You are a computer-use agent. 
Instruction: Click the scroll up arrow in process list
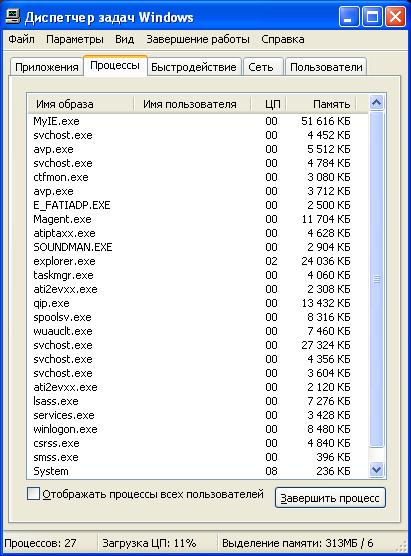click(376, 103)
